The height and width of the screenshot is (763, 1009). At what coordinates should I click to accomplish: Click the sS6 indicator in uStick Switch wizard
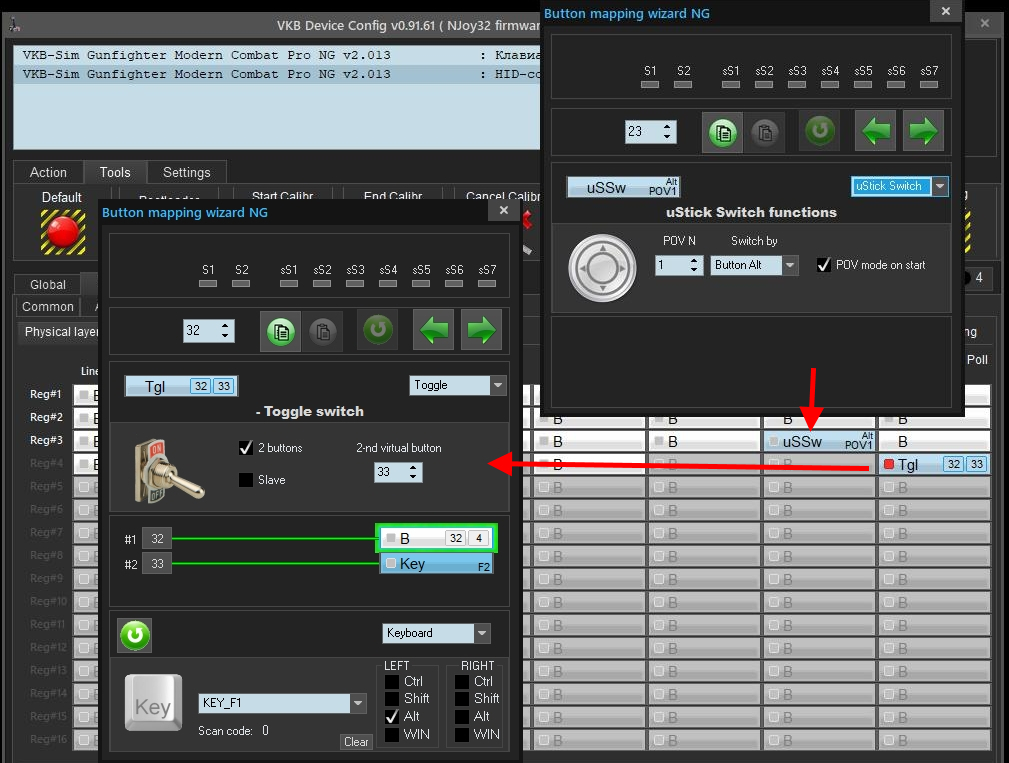pos(896,84)
